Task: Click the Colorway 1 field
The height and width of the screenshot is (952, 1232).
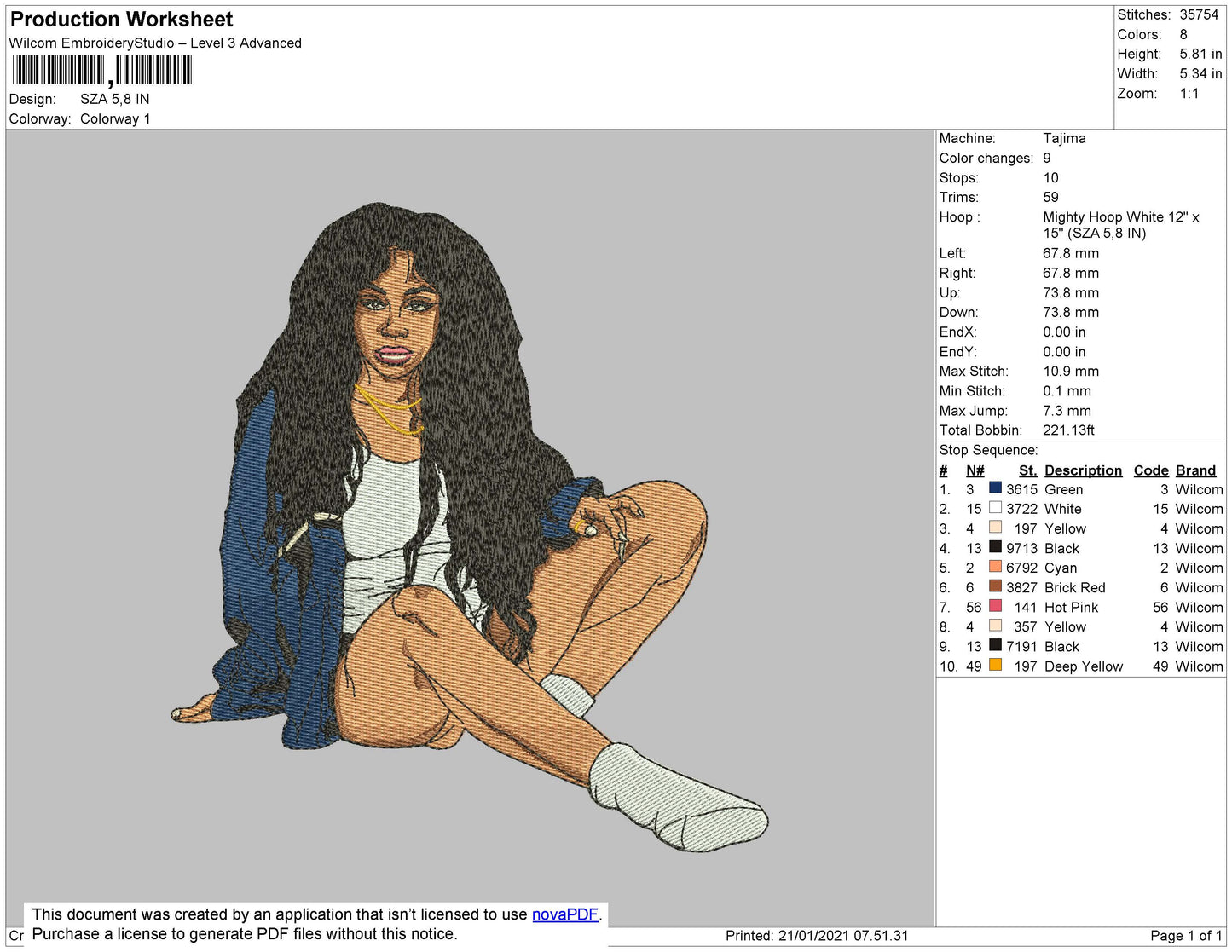Action: (x=115, y=118)
